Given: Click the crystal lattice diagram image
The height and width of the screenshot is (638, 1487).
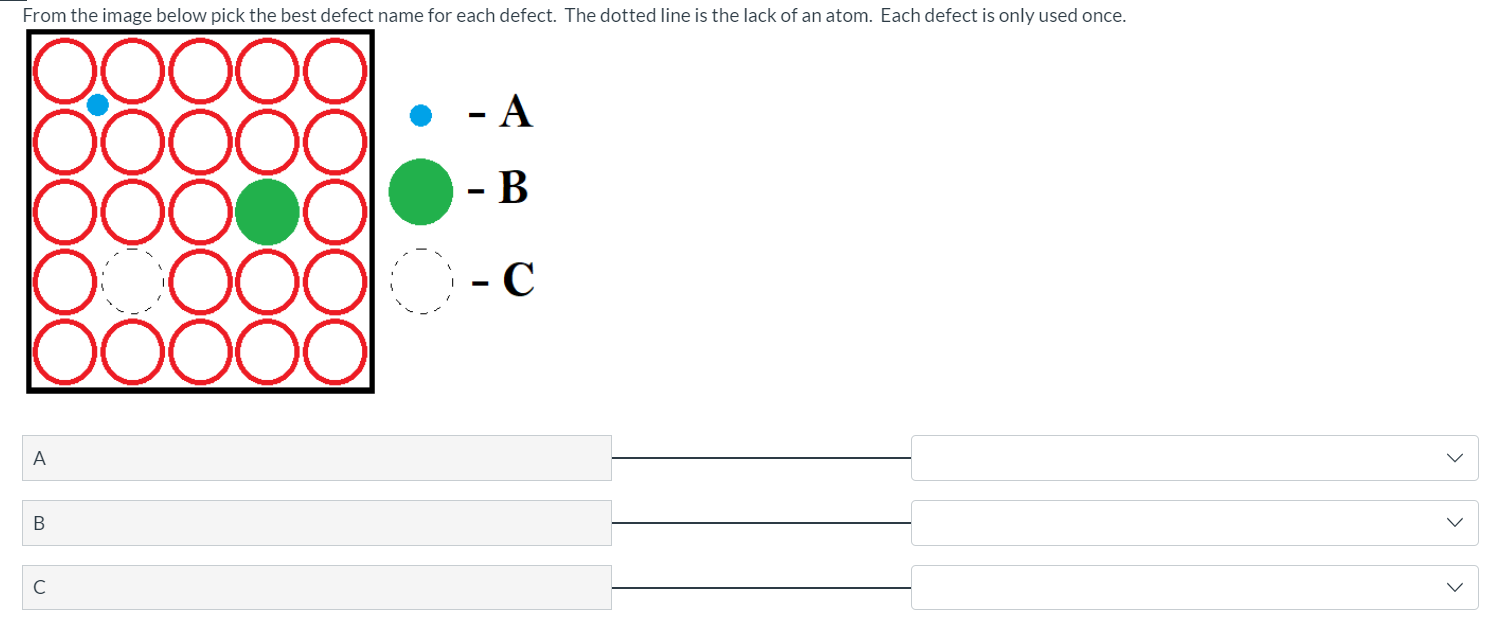Looking at the screenshot, I should click(200, 211).
